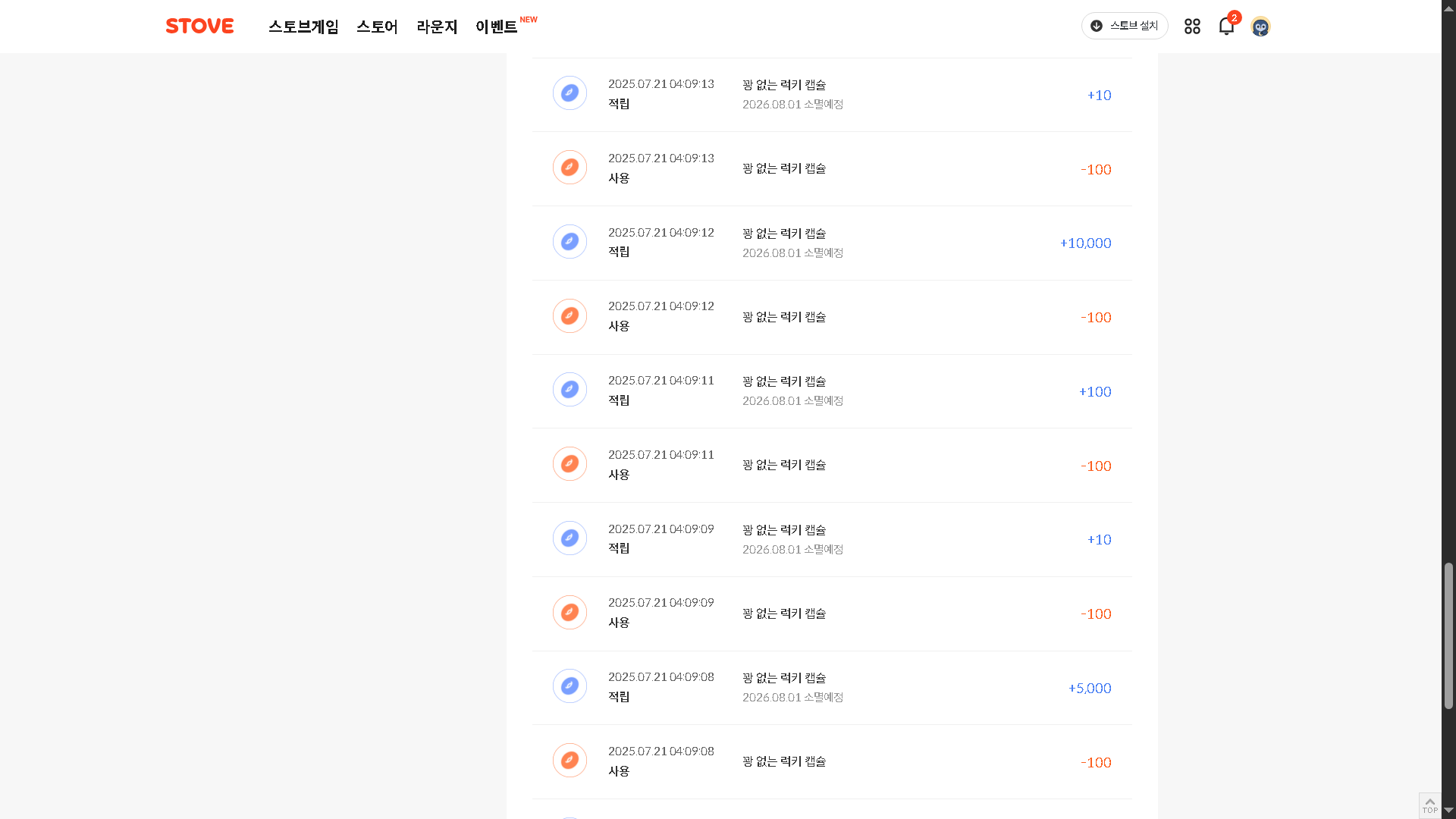This screenshot has width=1456, height=819.
Task: Click 사용 label in the 04:09:09 row
Action: coord(619,623)
